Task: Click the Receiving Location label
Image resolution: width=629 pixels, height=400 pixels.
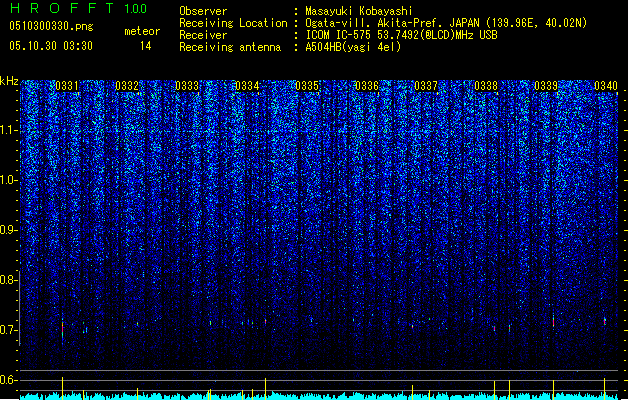Action: click(x=233, y=23)
